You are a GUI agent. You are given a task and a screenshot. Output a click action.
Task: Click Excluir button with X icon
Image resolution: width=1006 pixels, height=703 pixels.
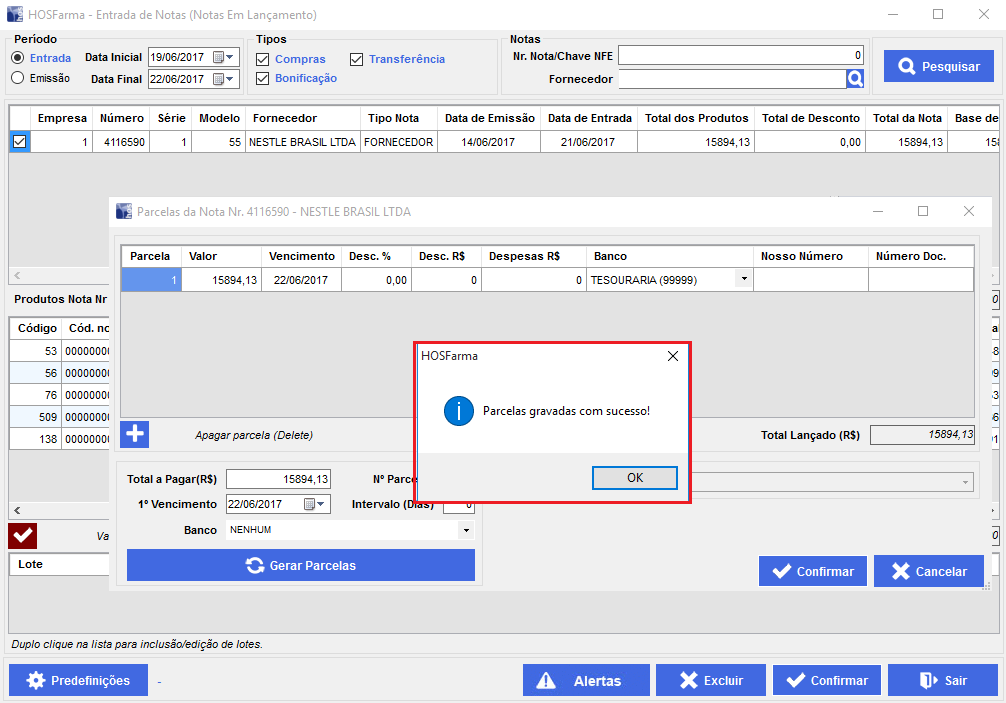coord(710,680)
